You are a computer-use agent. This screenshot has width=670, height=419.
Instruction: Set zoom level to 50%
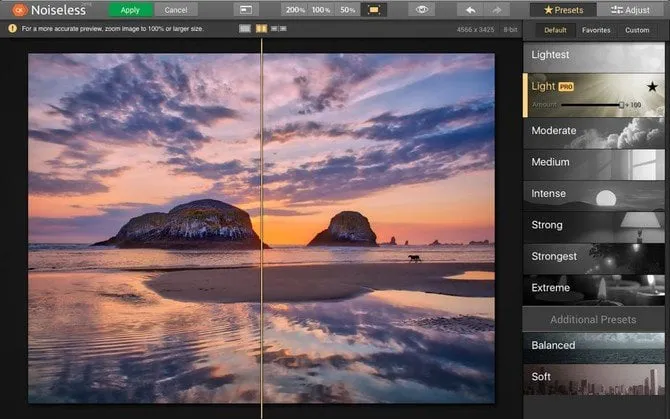(x=347, y=9)
